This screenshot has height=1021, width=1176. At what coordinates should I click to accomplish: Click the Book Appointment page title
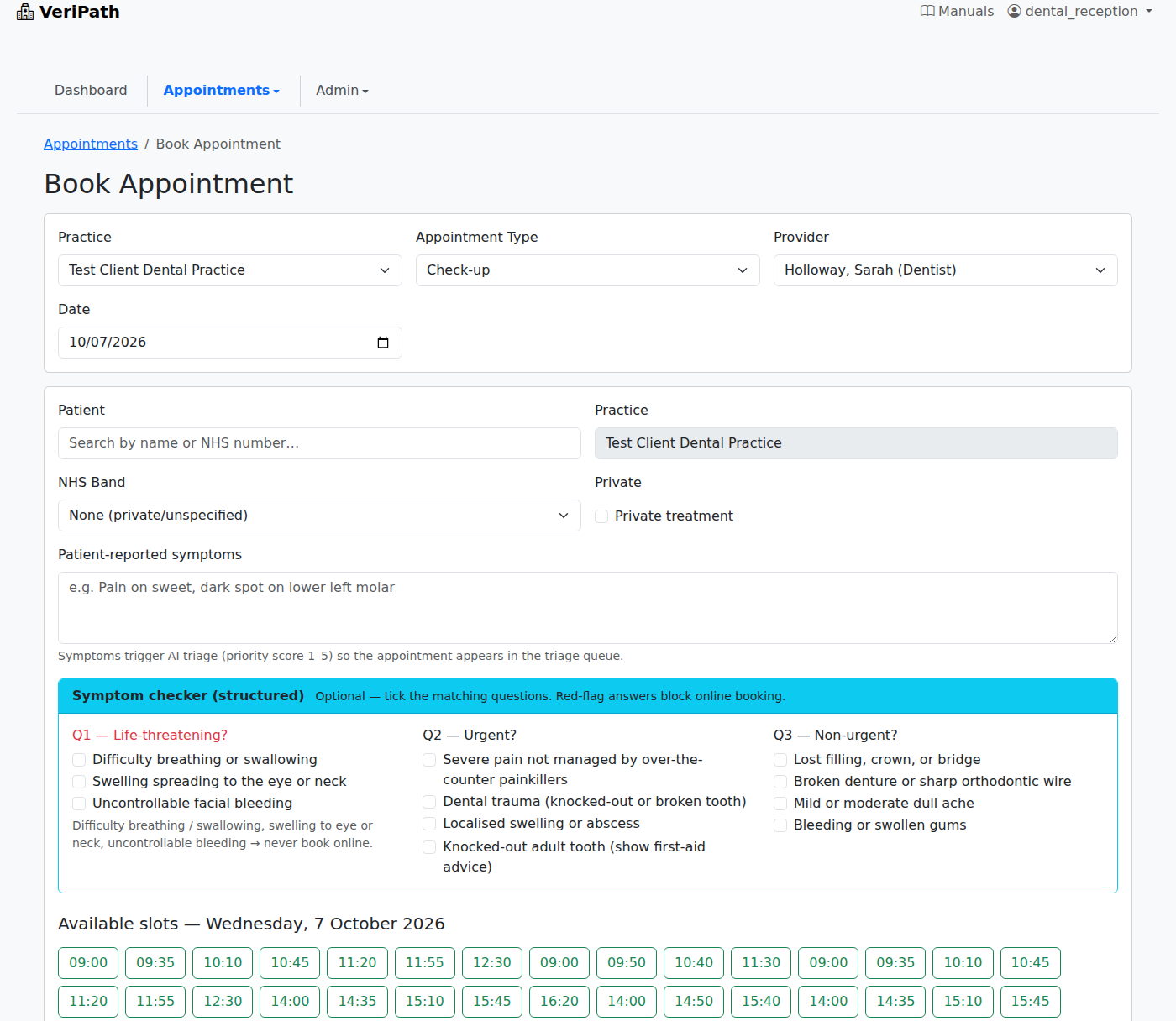click(x=169, y=184)
